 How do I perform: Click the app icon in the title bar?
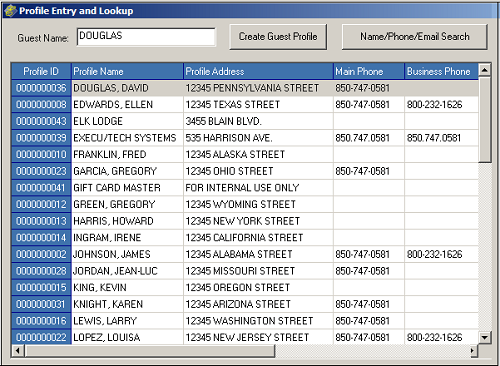10,11
